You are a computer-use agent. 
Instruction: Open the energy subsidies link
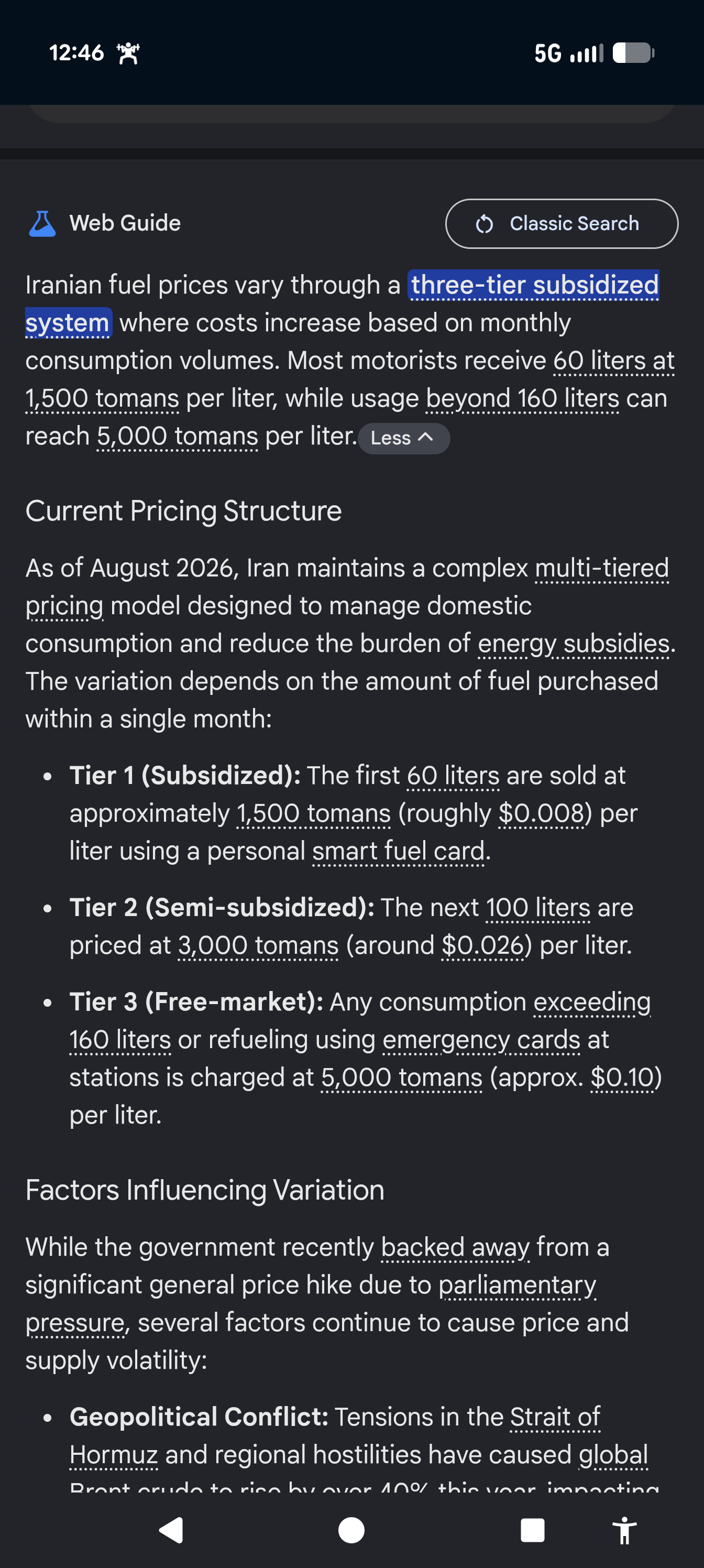pyautogui.click(x=574, y=644)
